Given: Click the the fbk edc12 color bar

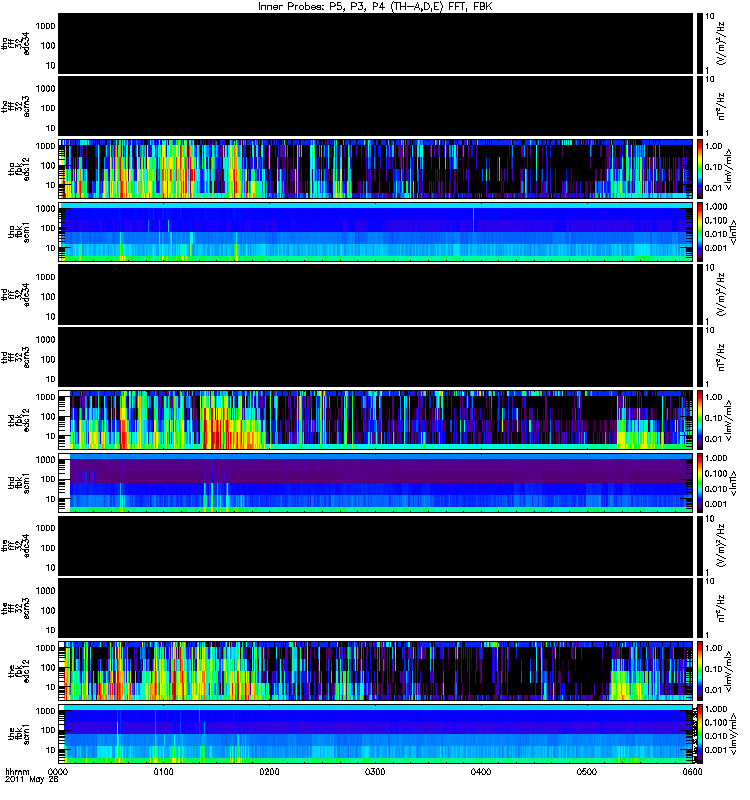Looking at the screenshot, I should point(700,671).
